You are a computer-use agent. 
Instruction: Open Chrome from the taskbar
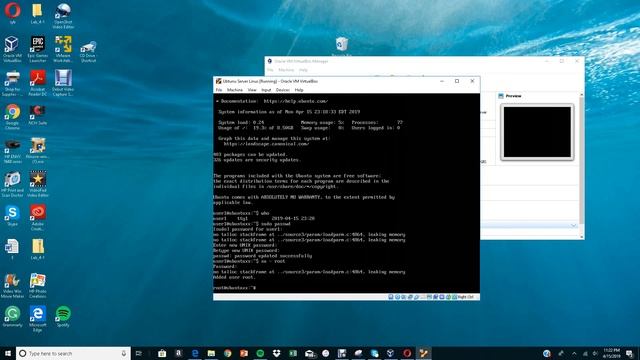pyautogui.click(x=227, y=353)
